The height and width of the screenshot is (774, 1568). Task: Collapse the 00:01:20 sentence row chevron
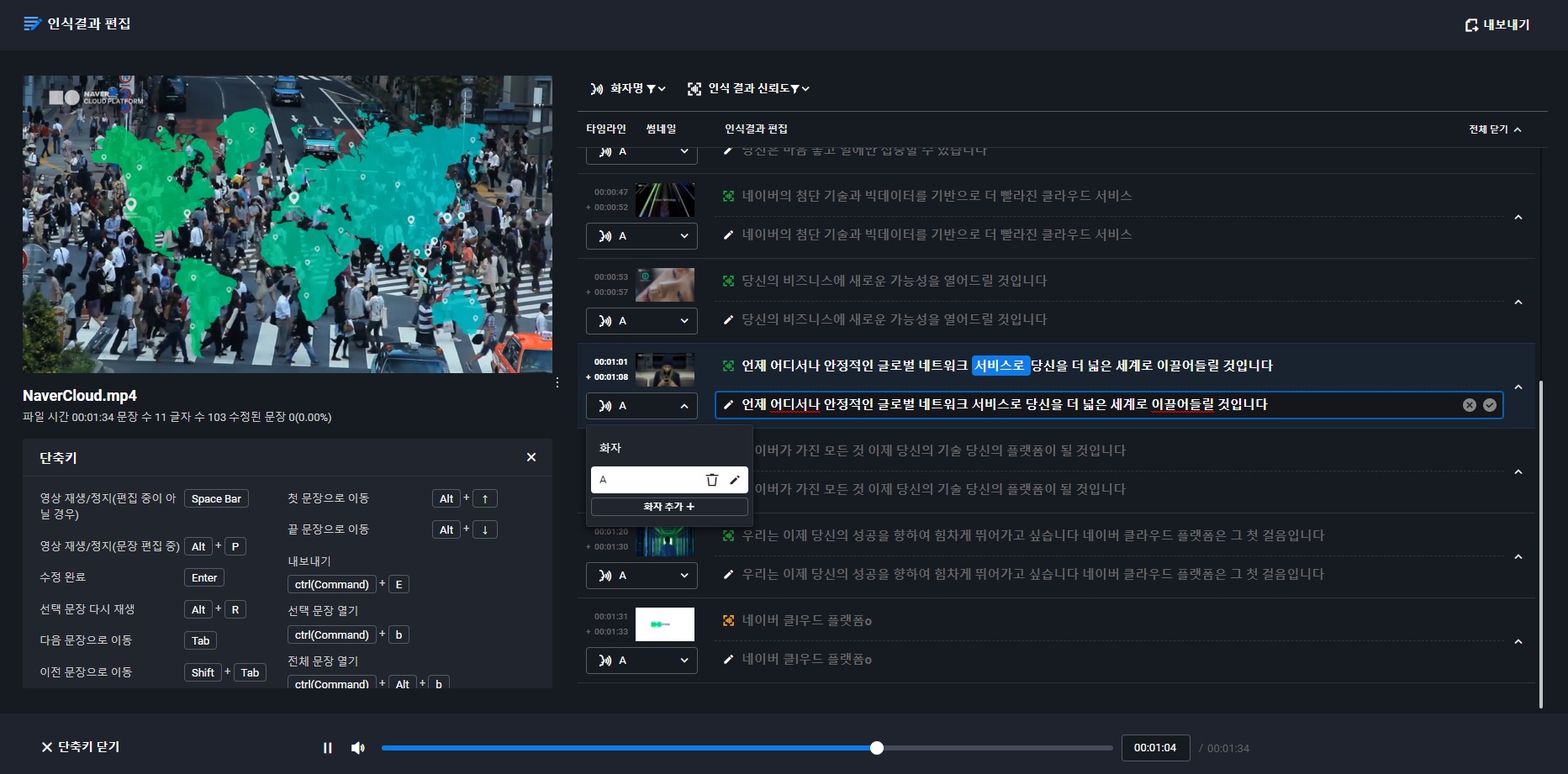coord(1518,557)
